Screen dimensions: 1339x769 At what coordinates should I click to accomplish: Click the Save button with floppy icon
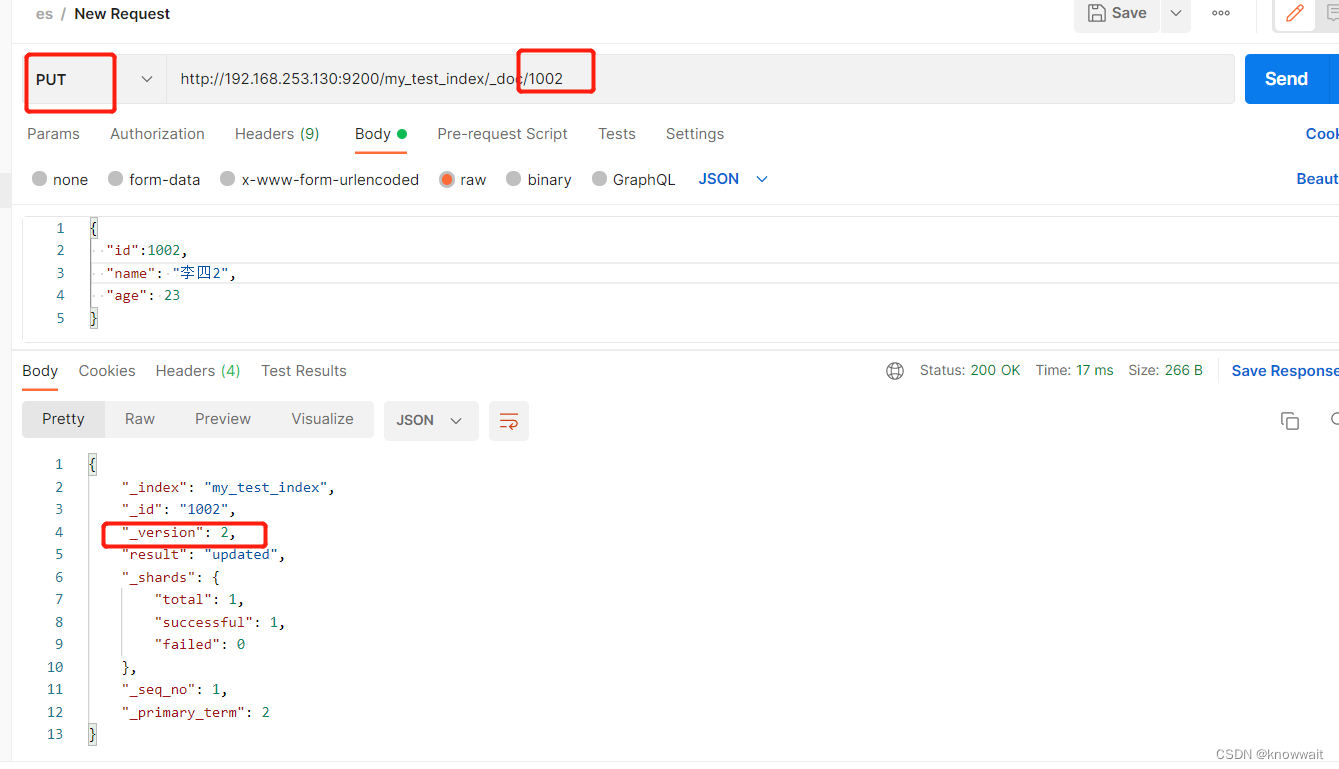pyautogui.click(x=1117, y=14)
